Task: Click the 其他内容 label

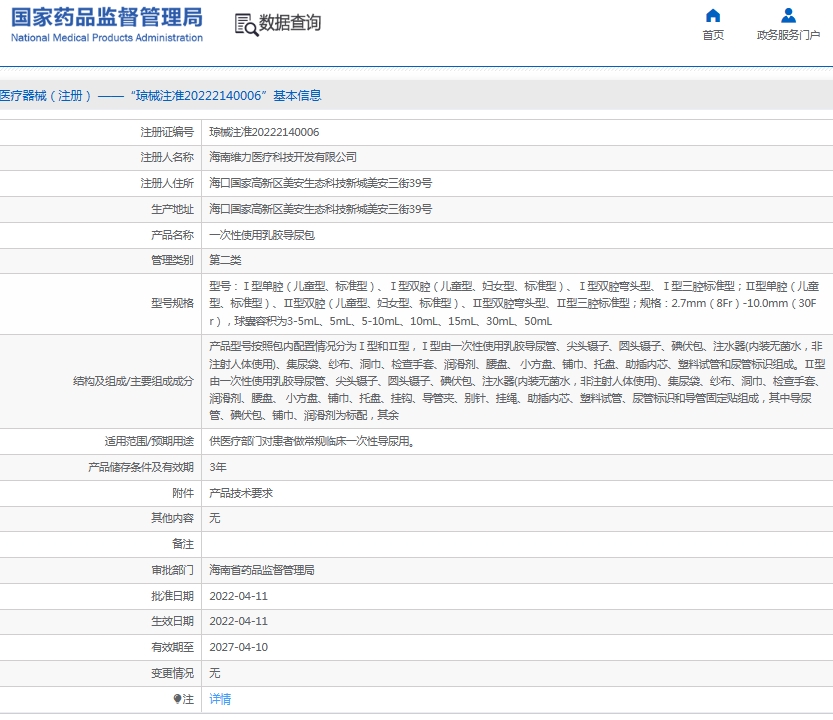Action: click(x=172, y=518)
